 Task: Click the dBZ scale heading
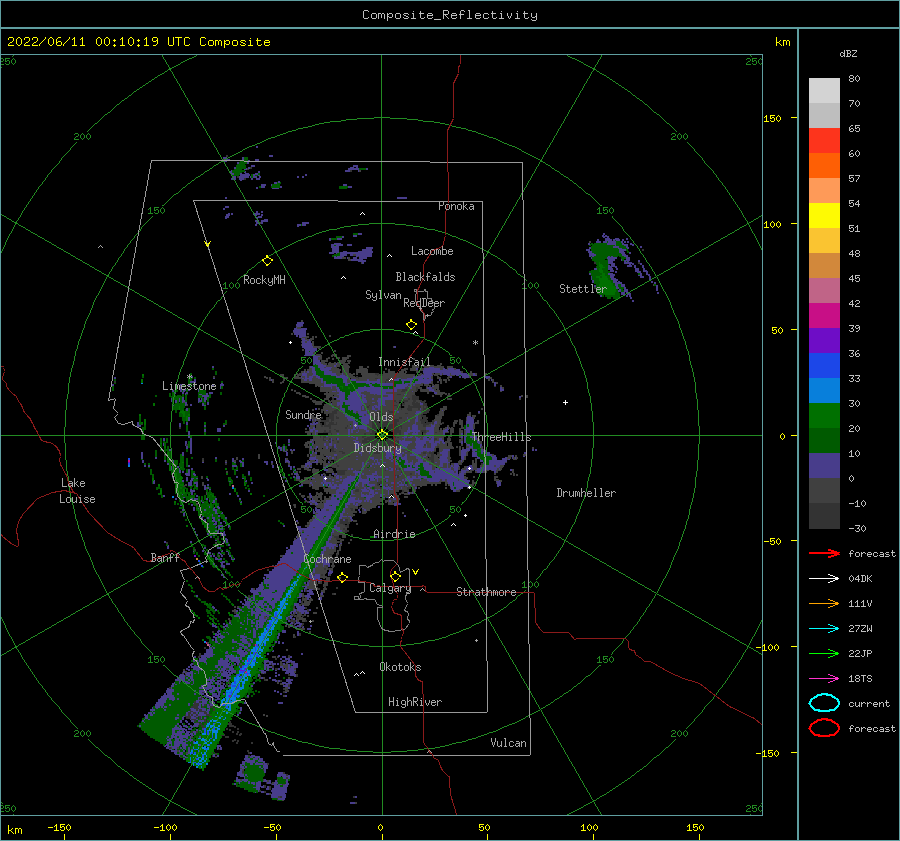(848, 53)
